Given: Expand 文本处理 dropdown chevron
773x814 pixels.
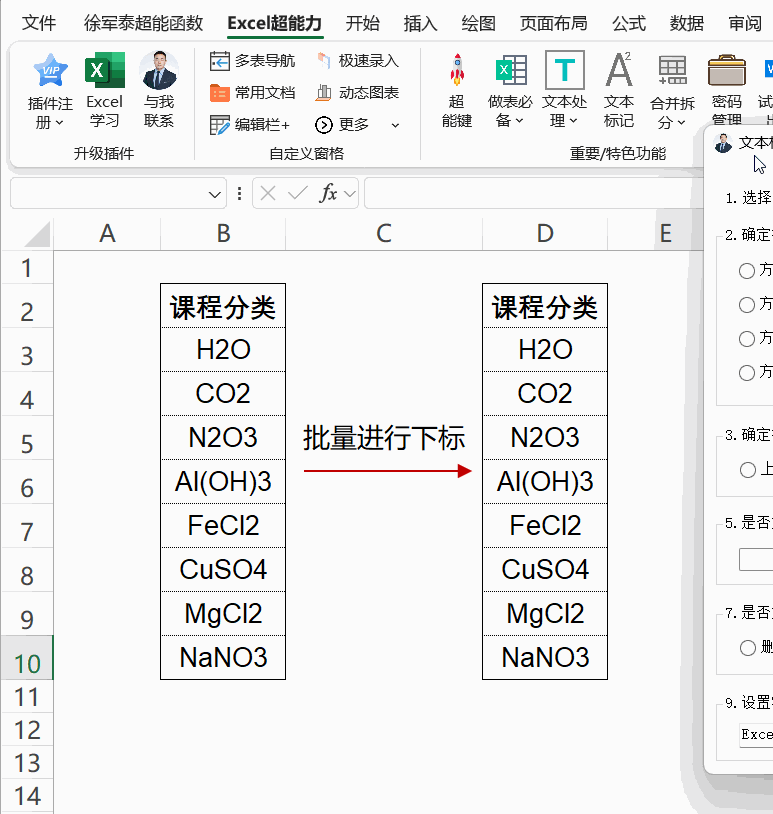Looking at the screenshot, I should pyautogui.click(x=573, y=121).
